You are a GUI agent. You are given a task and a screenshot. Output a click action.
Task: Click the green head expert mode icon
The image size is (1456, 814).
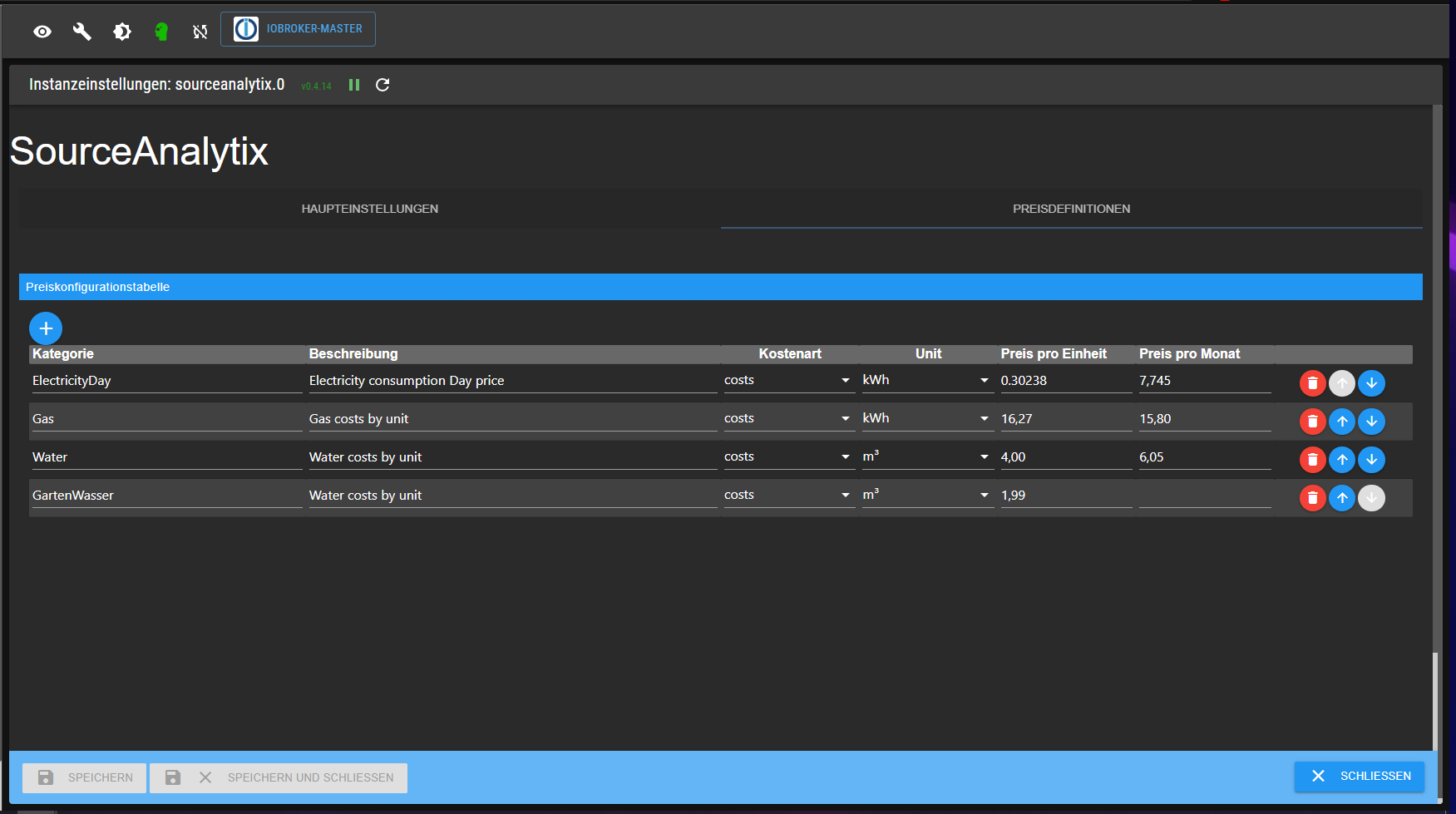[x=161, y=32]
